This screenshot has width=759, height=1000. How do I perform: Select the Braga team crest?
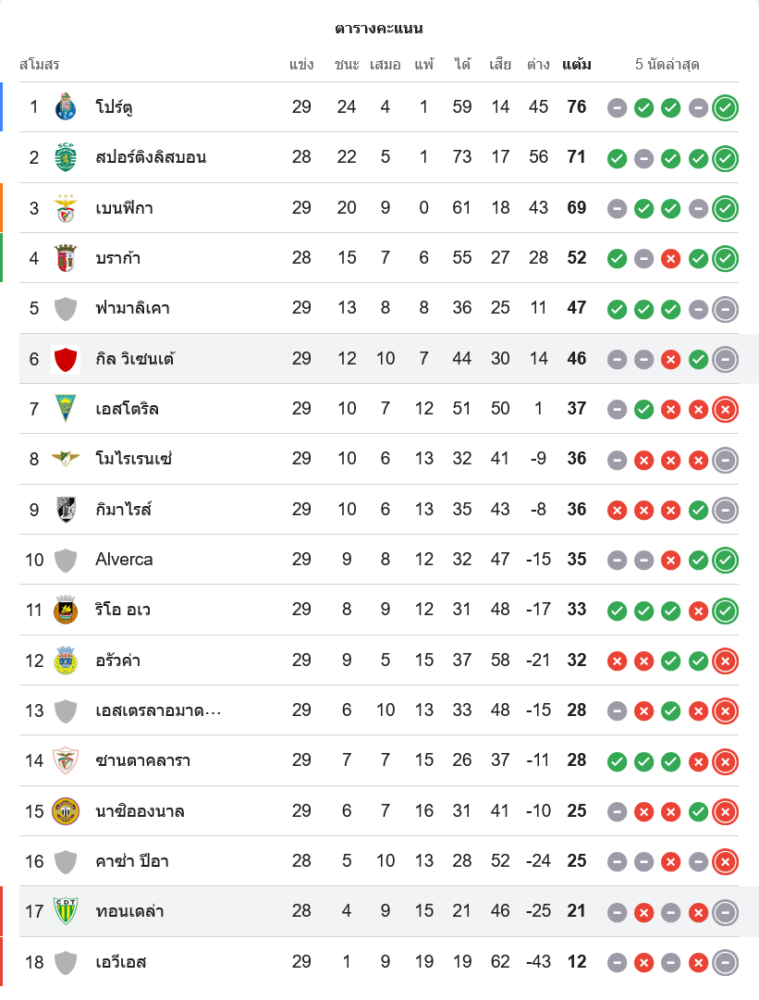[x=66, y=258]
